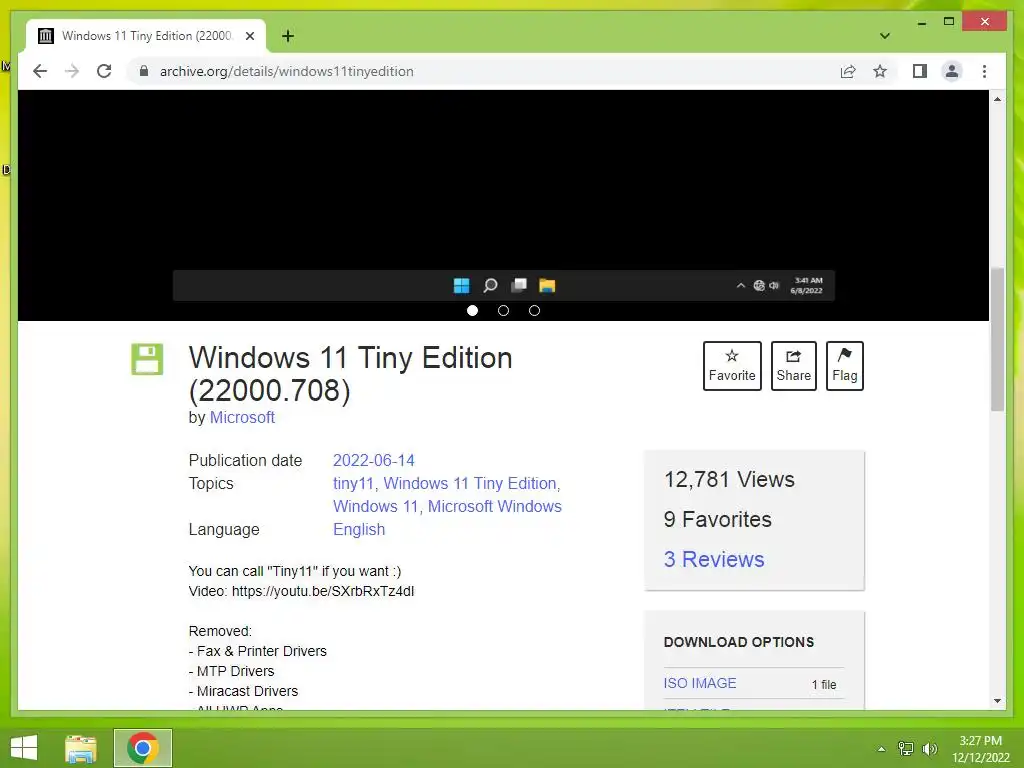
Task: Open the network tray icon
Action: [906, 748]
